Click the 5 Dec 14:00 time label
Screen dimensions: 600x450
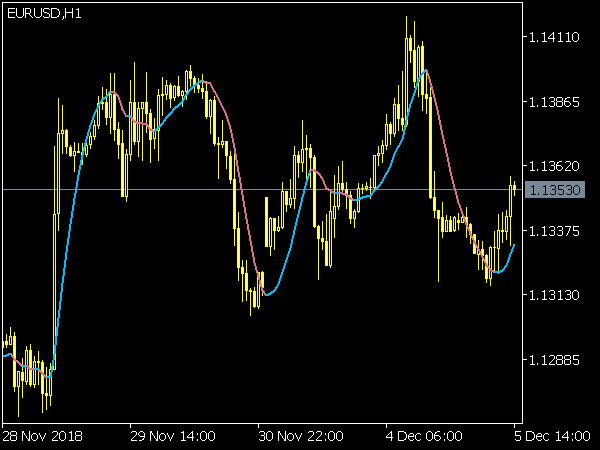tap(552, 436)
